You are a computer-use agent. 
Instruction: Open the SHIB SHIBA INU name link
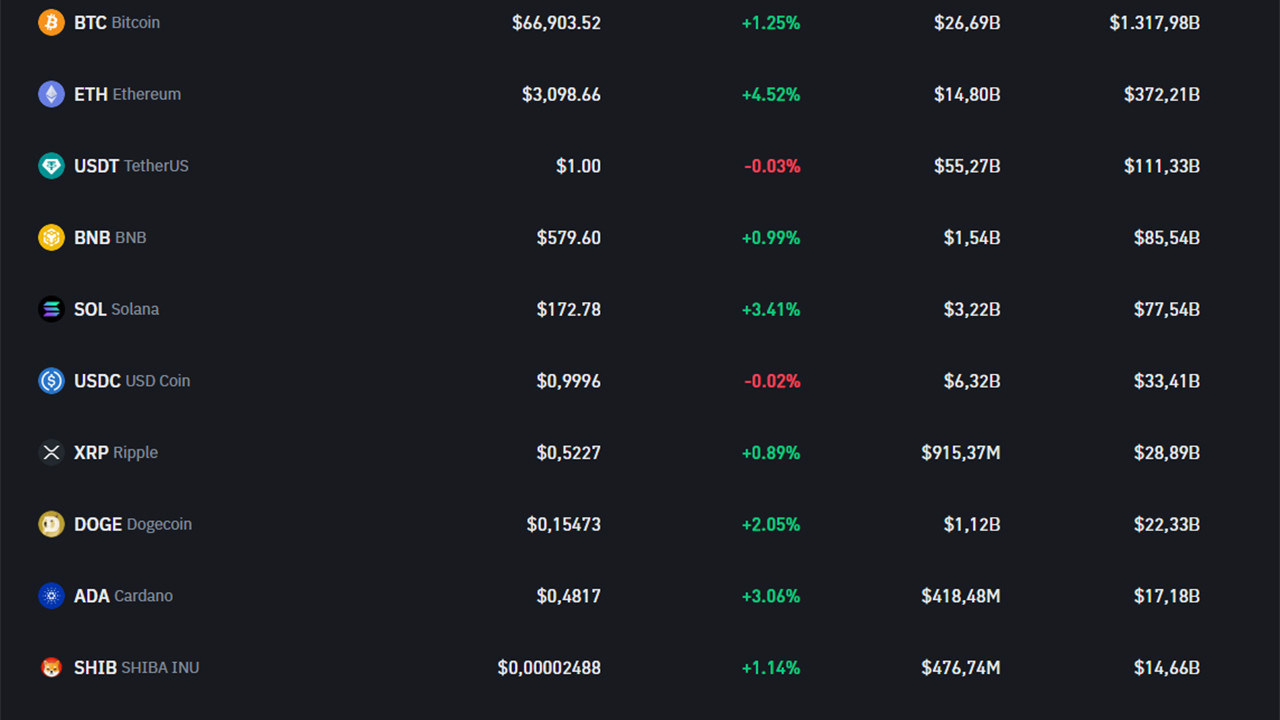(137, 667)
